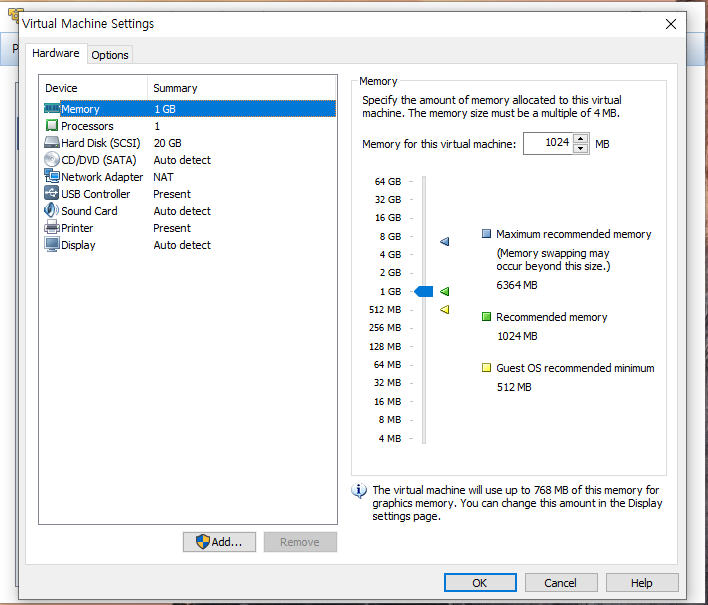The width and height of the screenshot is (708, 605).
Task: Click the 512 MB slider scale label
Action: (x=385, y=310)
